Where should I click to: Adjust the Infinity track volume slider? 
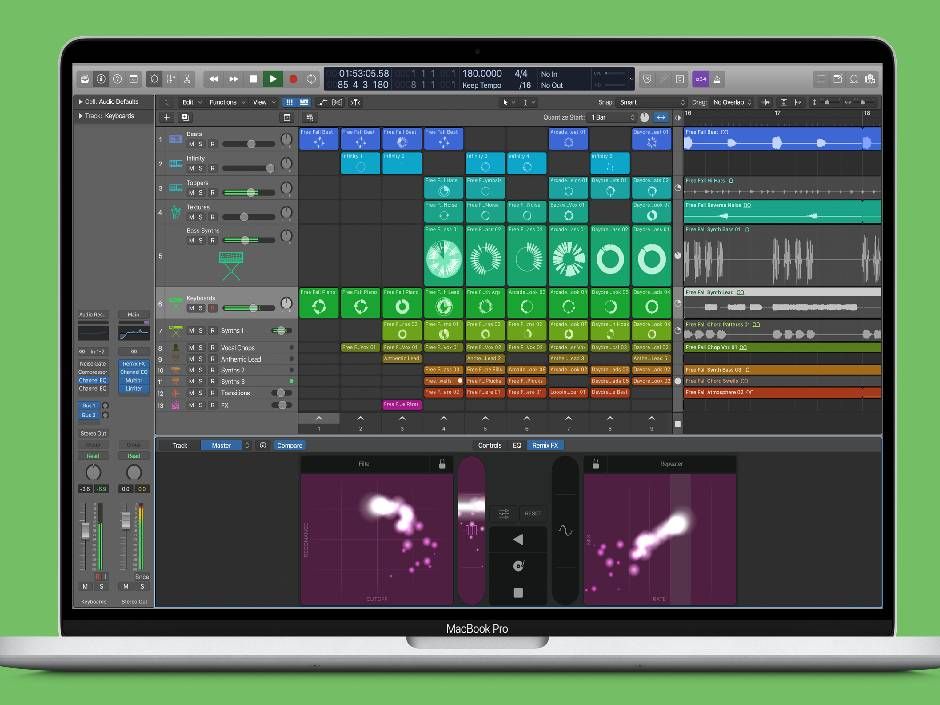coord(248,168)
